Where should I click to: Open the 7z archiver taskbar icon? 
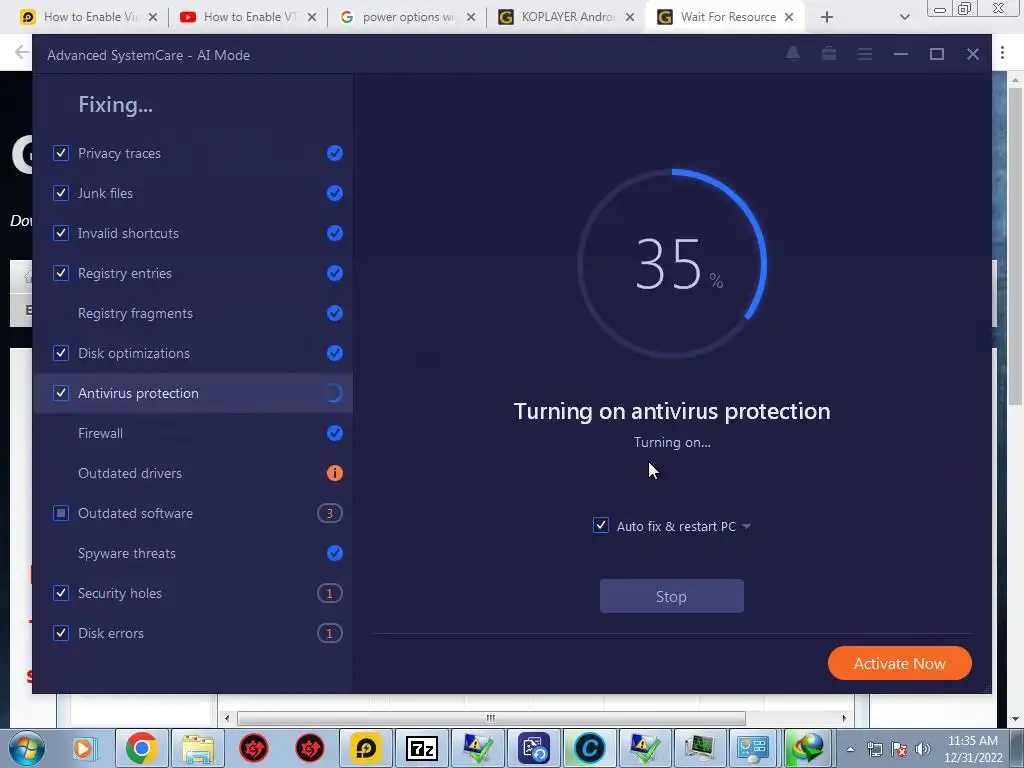pyautogui.click(x=421, y=748)
